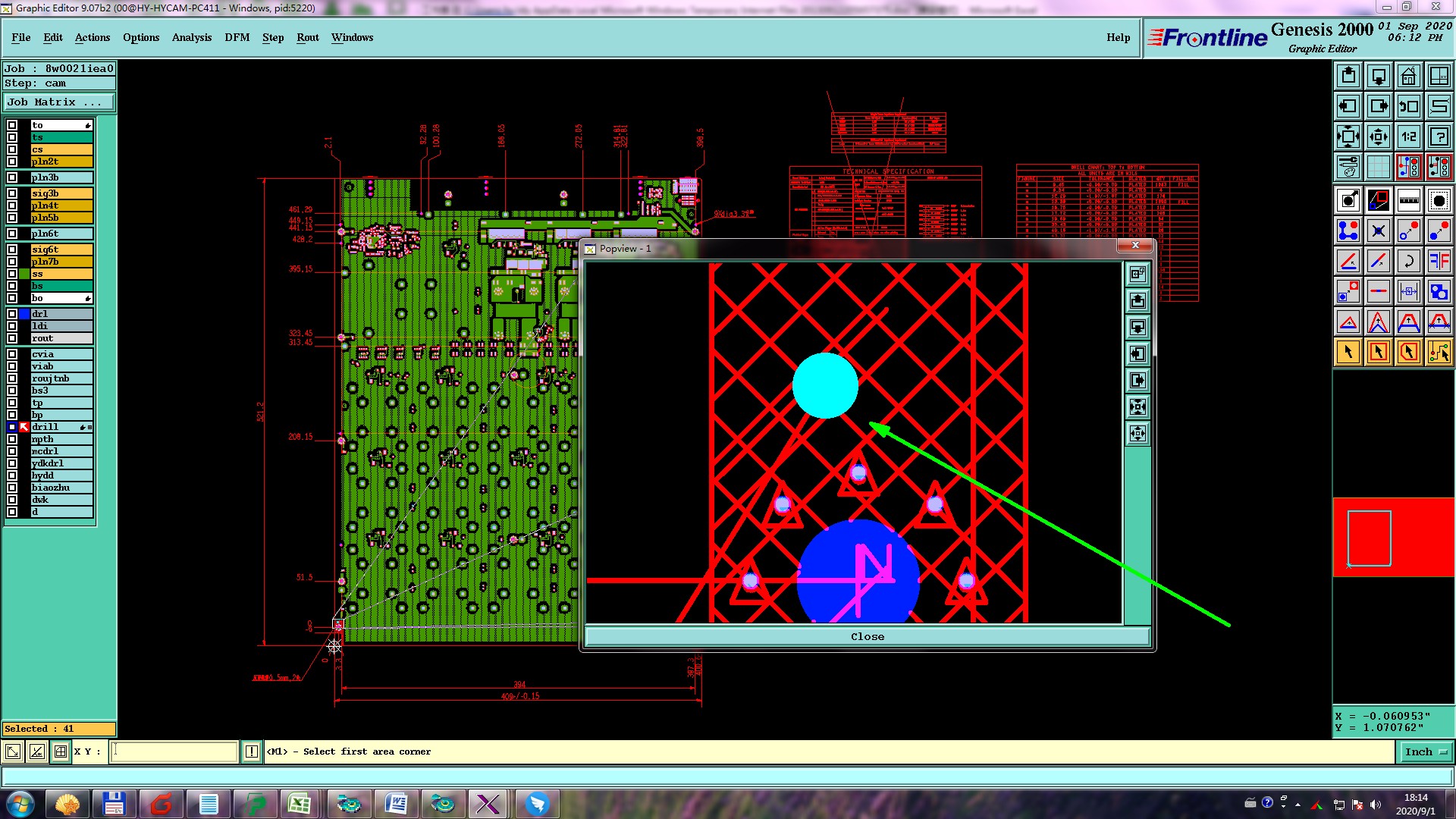
Task: Click the zoom 1:2 icon
Action: click(1408, 136)
